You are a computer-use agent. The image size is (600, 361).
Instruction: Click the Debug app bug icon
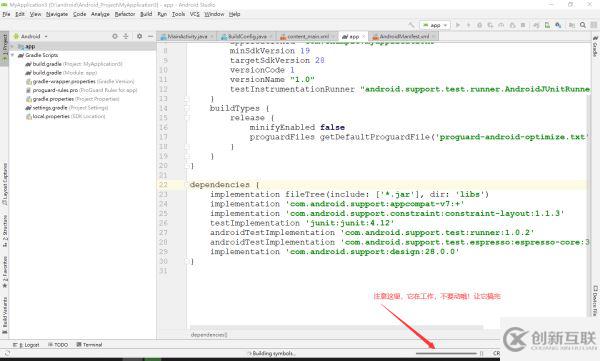tap(479, 25)
